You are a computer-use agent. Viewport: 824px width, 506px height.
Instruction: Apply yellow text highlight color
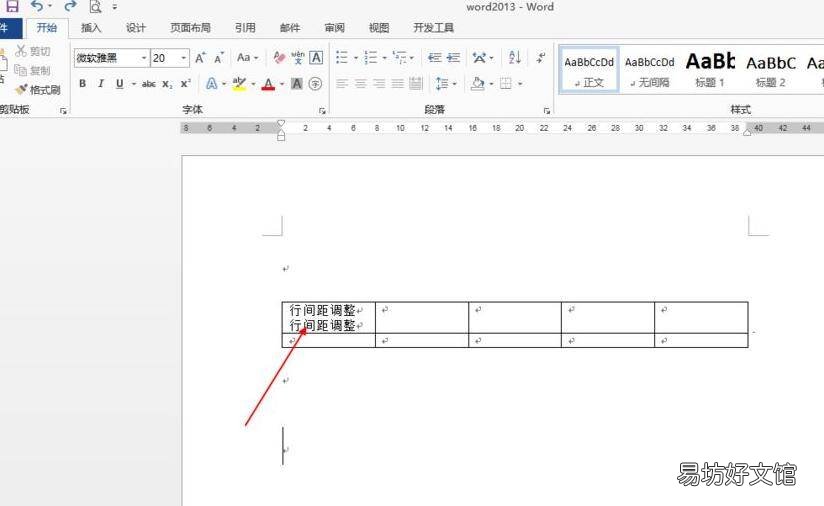[x=239, y=84]
